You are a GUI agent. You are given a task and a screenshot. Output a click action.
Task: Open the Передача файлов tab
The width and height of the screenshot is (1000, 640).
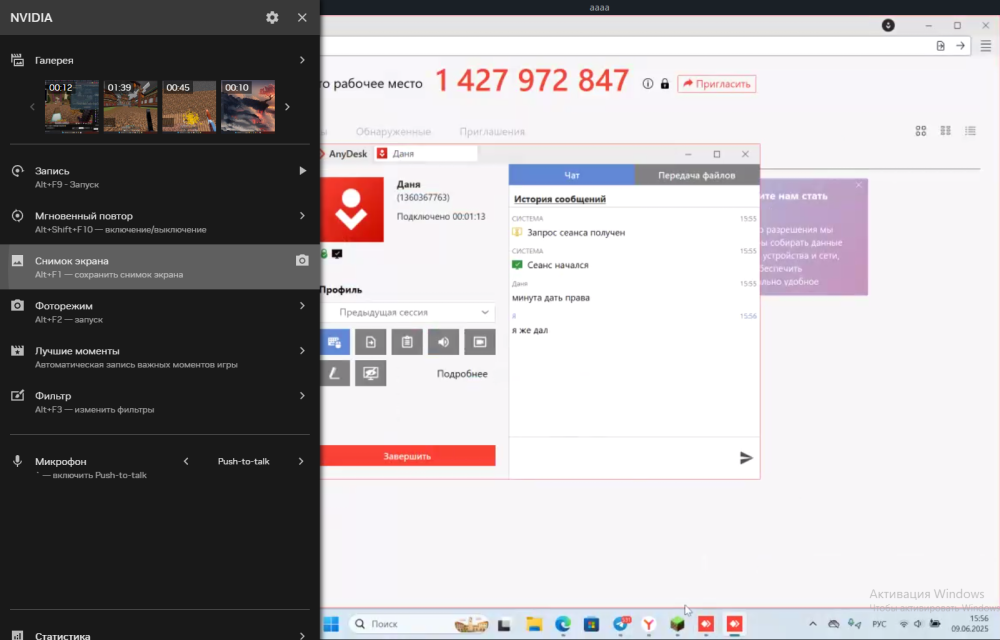pos(696,175)
